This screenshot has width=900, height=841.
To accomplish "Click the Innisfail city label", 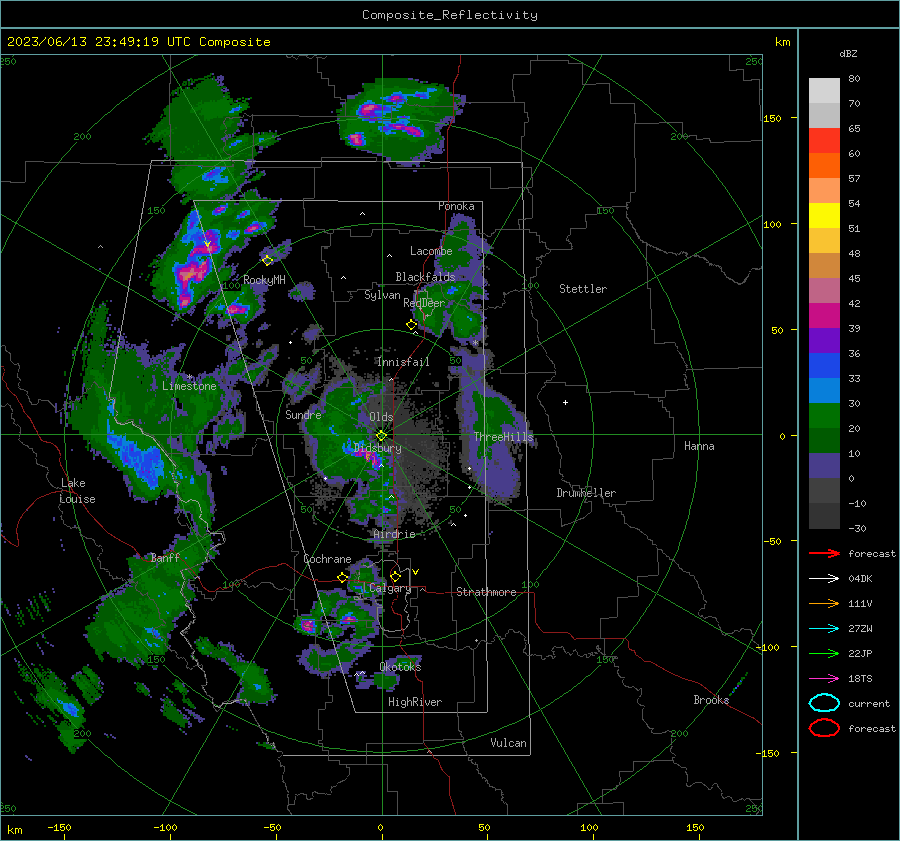I will click(x=403, y=362).
